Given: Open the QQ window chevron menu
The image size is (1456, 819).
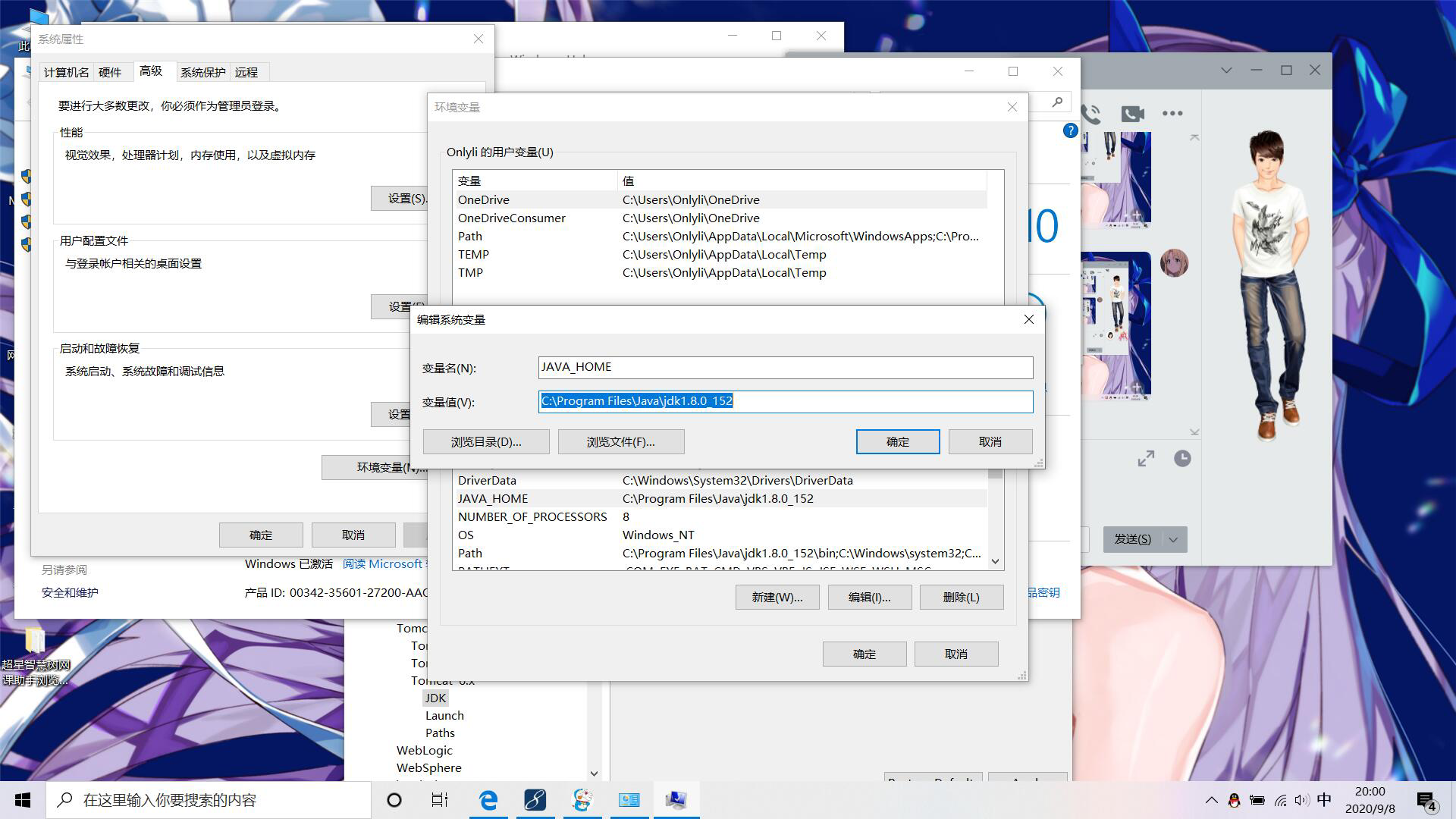Looking at the screenshot, I should 1226,70.
